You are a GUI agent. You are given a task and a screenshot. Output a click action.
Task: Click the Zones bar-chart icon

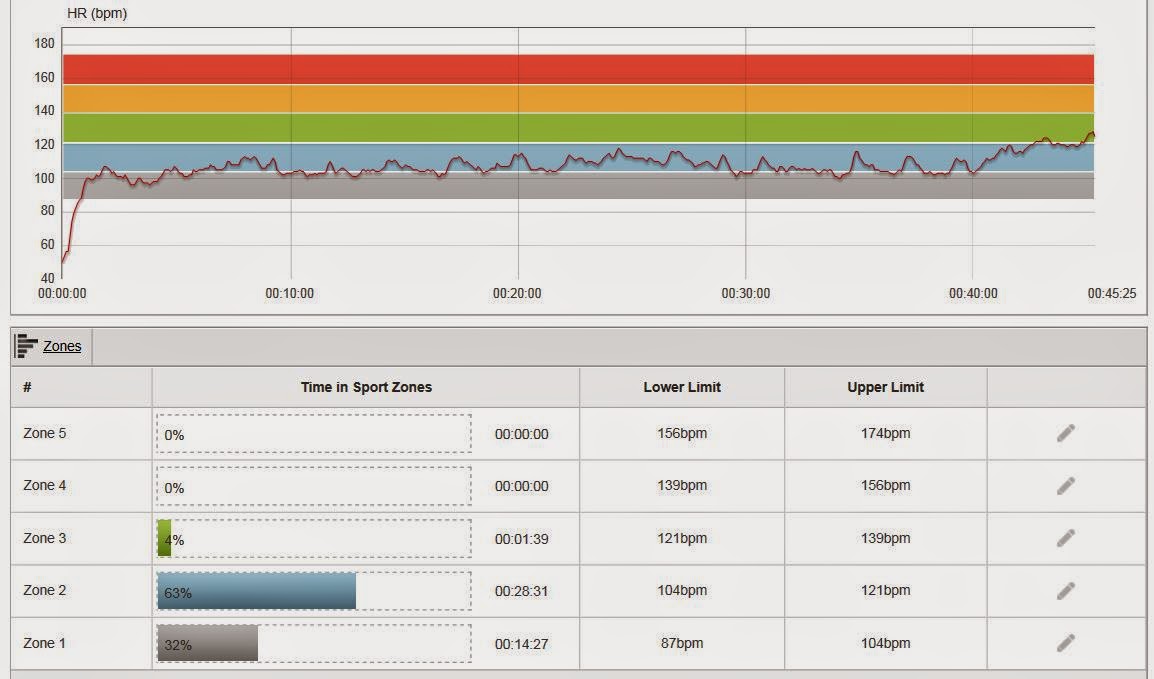pyautogui.click(x=26, y=346)
